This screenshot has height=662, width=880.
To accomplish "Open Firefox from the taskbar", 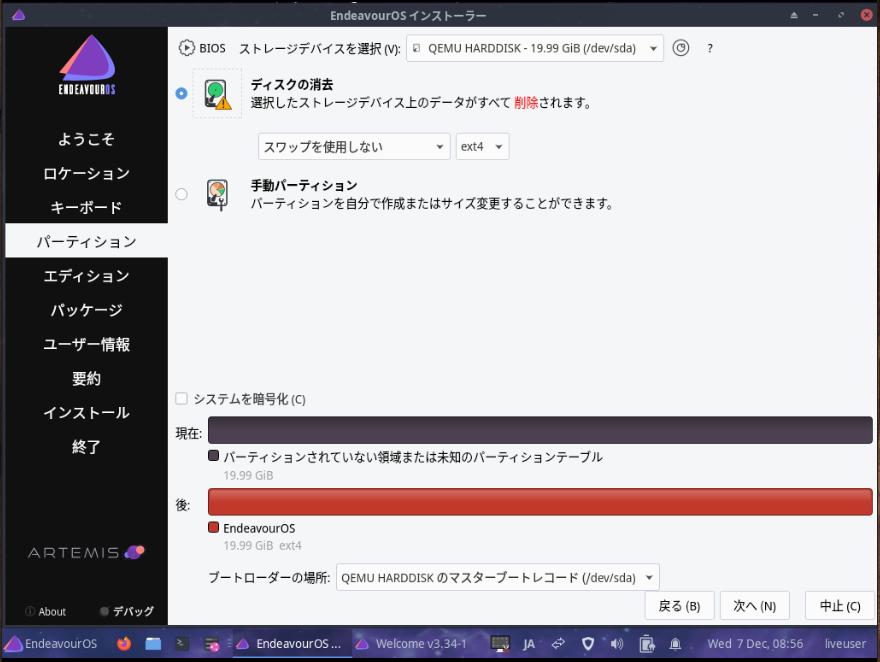I will pos(124,643).
